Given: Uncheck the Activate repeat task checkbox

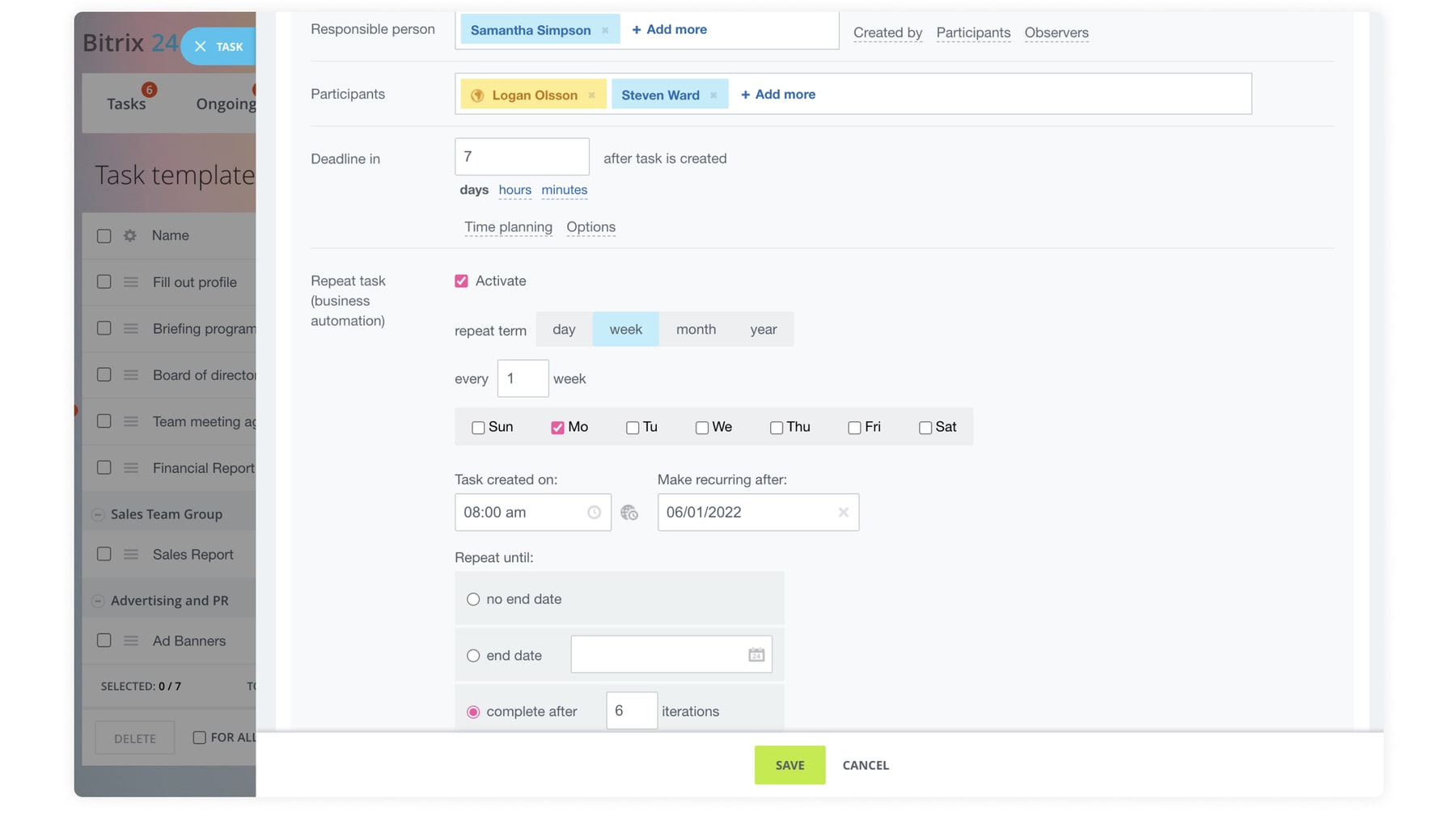Looking at the screenshot, I should [x=461, y=281].
